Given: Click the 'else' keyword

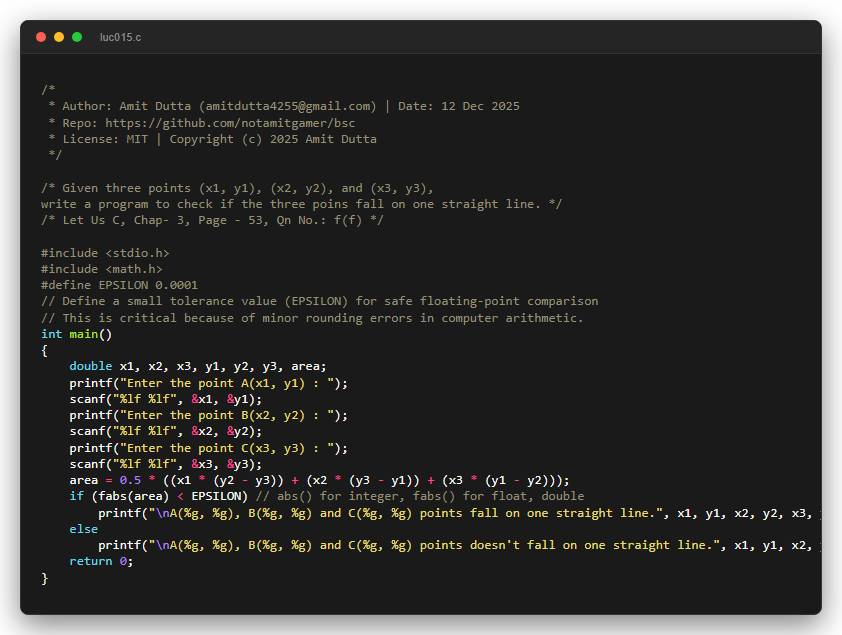Looking at the screenshot, I should [x=84, y=529].
